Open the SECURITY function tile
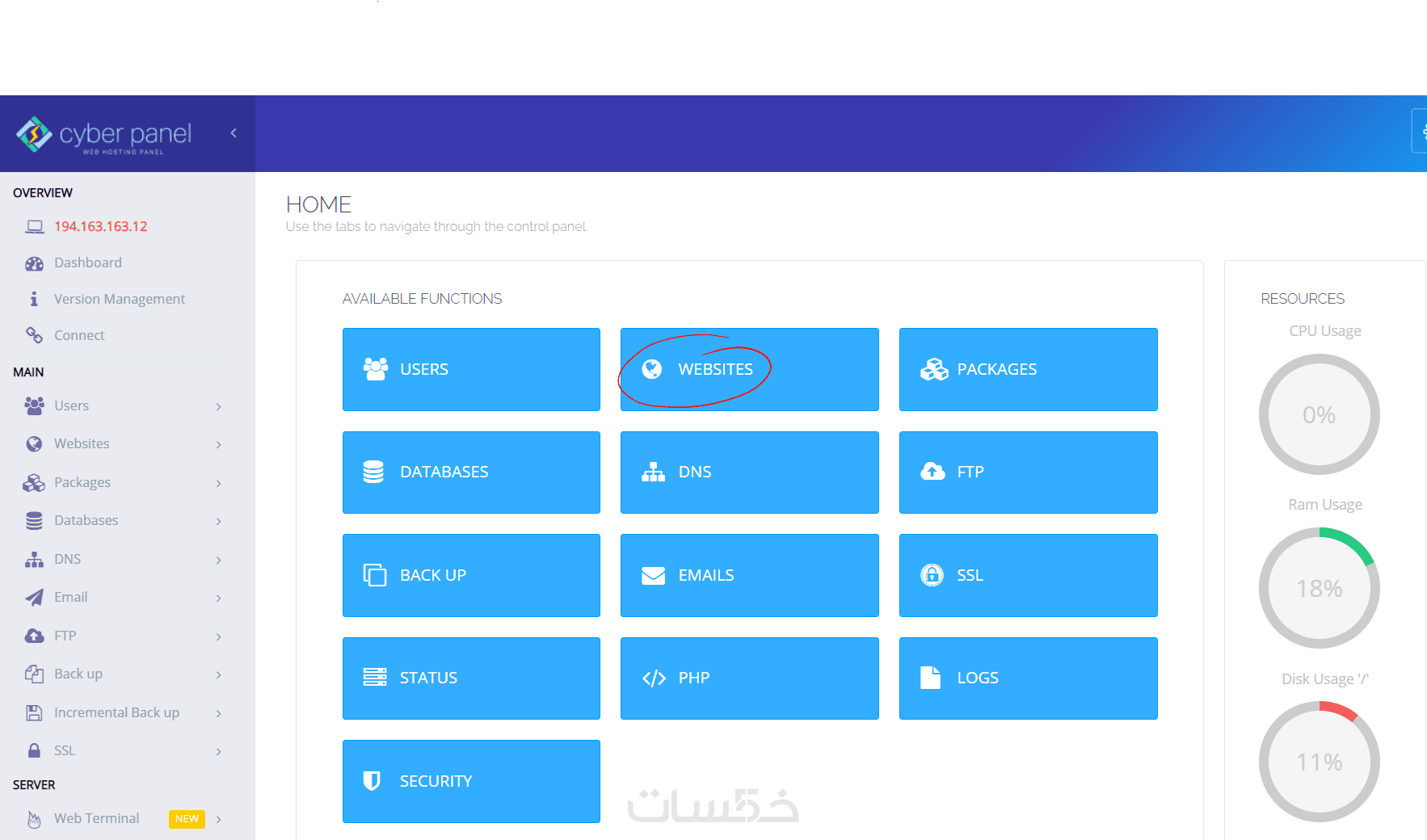The image size is (1427, 840). coord(471,781)
